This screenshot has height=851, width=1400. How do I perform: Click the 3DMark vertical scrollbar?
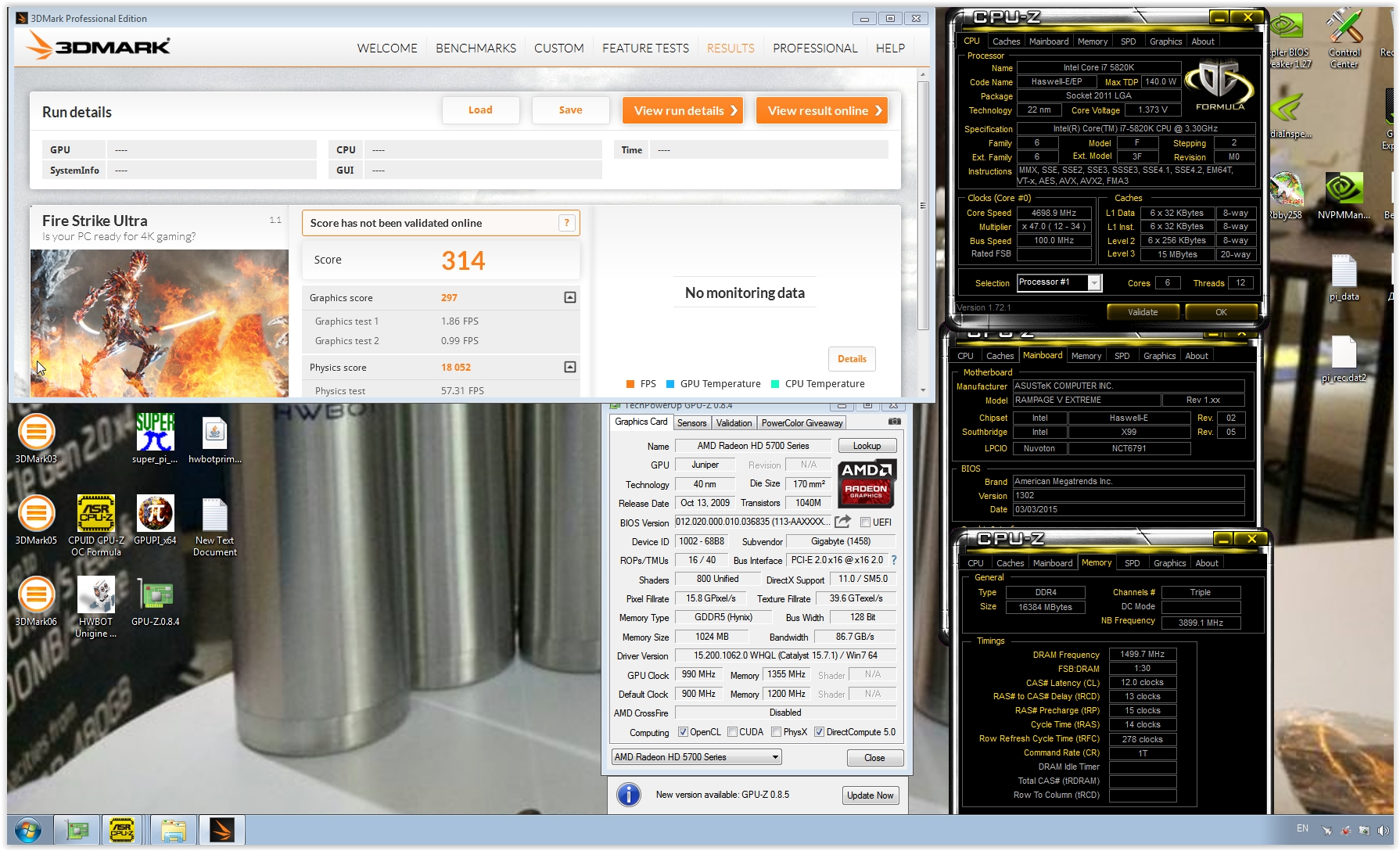[x=923, y=206]
